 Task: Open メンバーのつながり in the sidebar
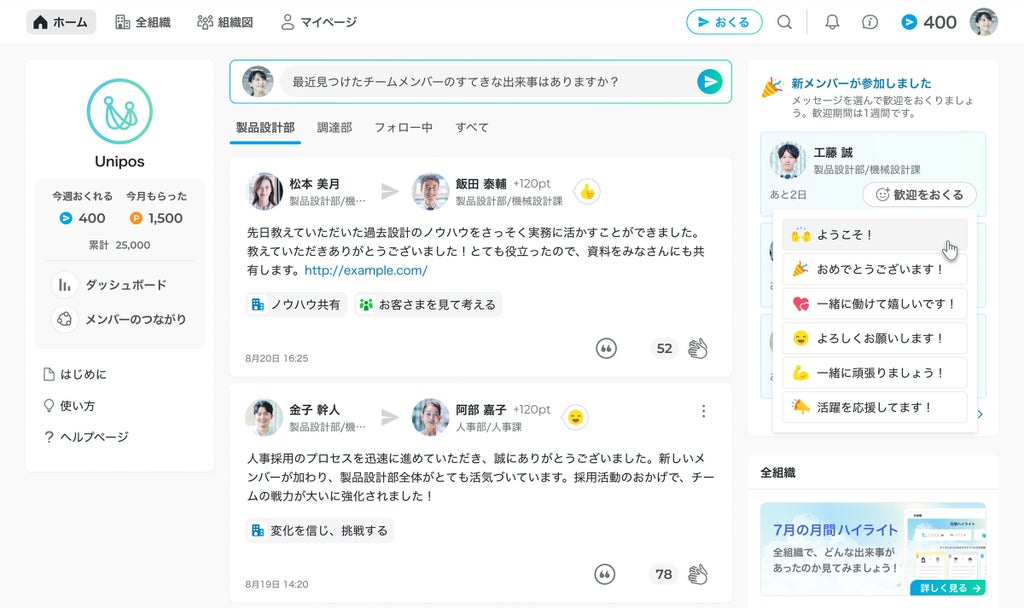[x=119, y=319]
